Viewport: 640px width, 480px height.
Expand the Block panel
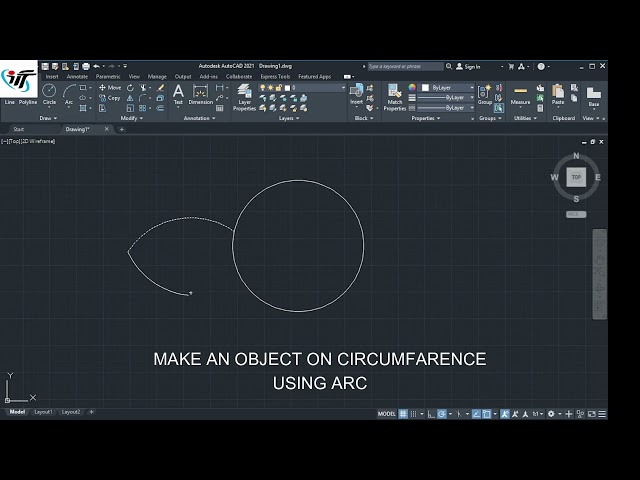[x=364, y=118]
